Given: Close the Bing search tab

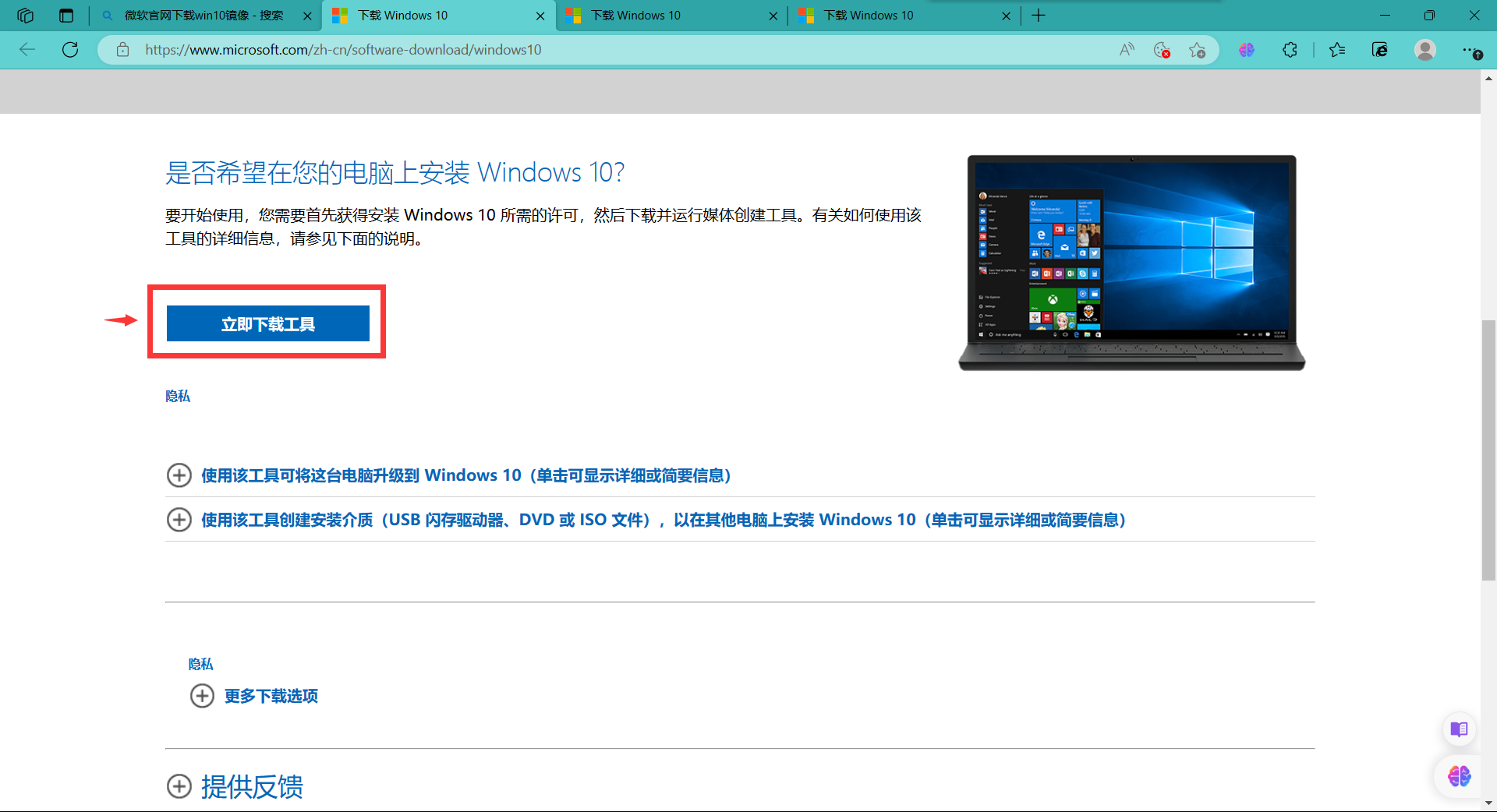Looking at the screenshot, I should tap(307, 16).
